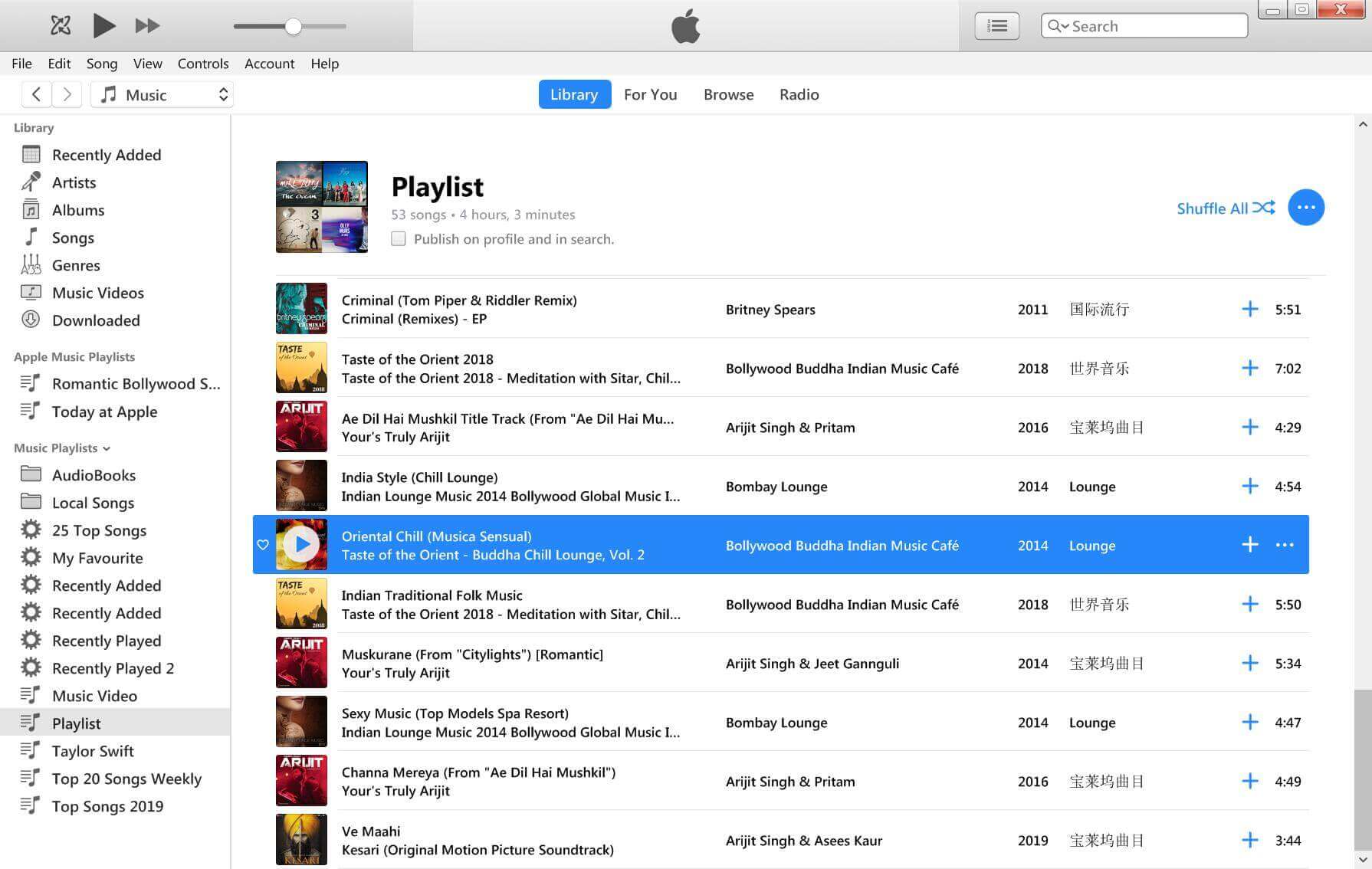Screen dimensions: 1372x869
Task: Click Shuffle All
Action: (1226, 208)
